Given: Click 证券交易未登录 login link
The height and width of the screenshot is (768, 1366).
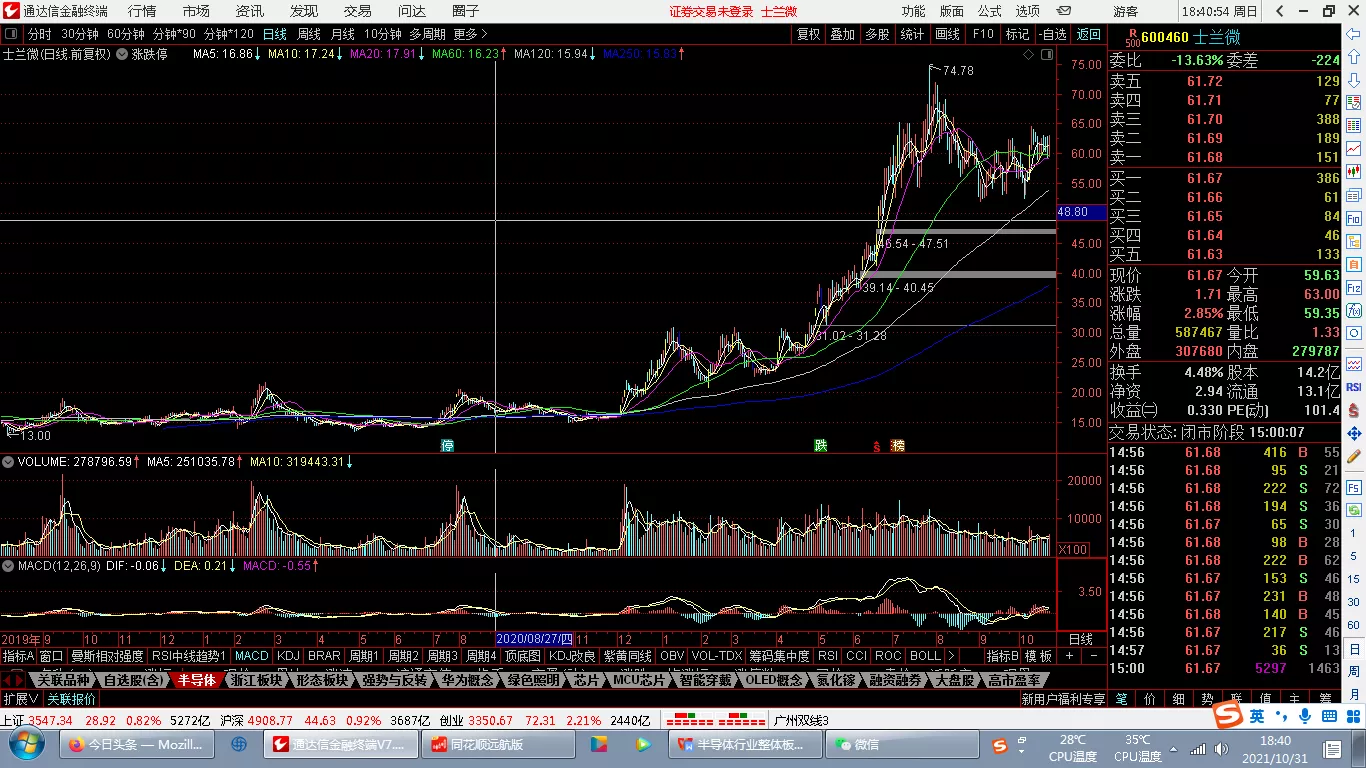Looking at the screenshot, I should [x=711, y=11].
